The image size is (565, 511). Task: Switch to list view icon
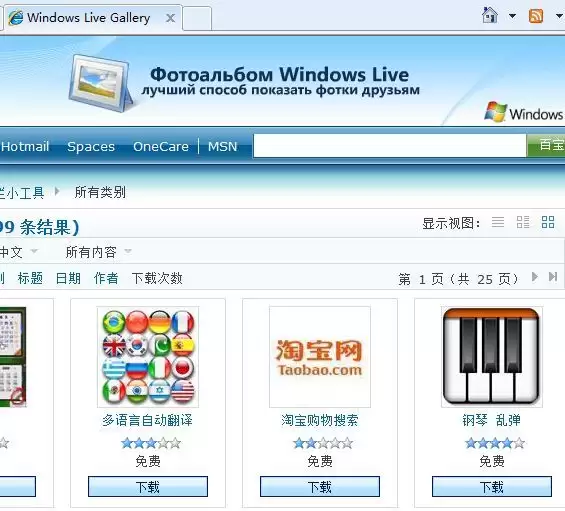pyautogui.click(x=498, y=222)
